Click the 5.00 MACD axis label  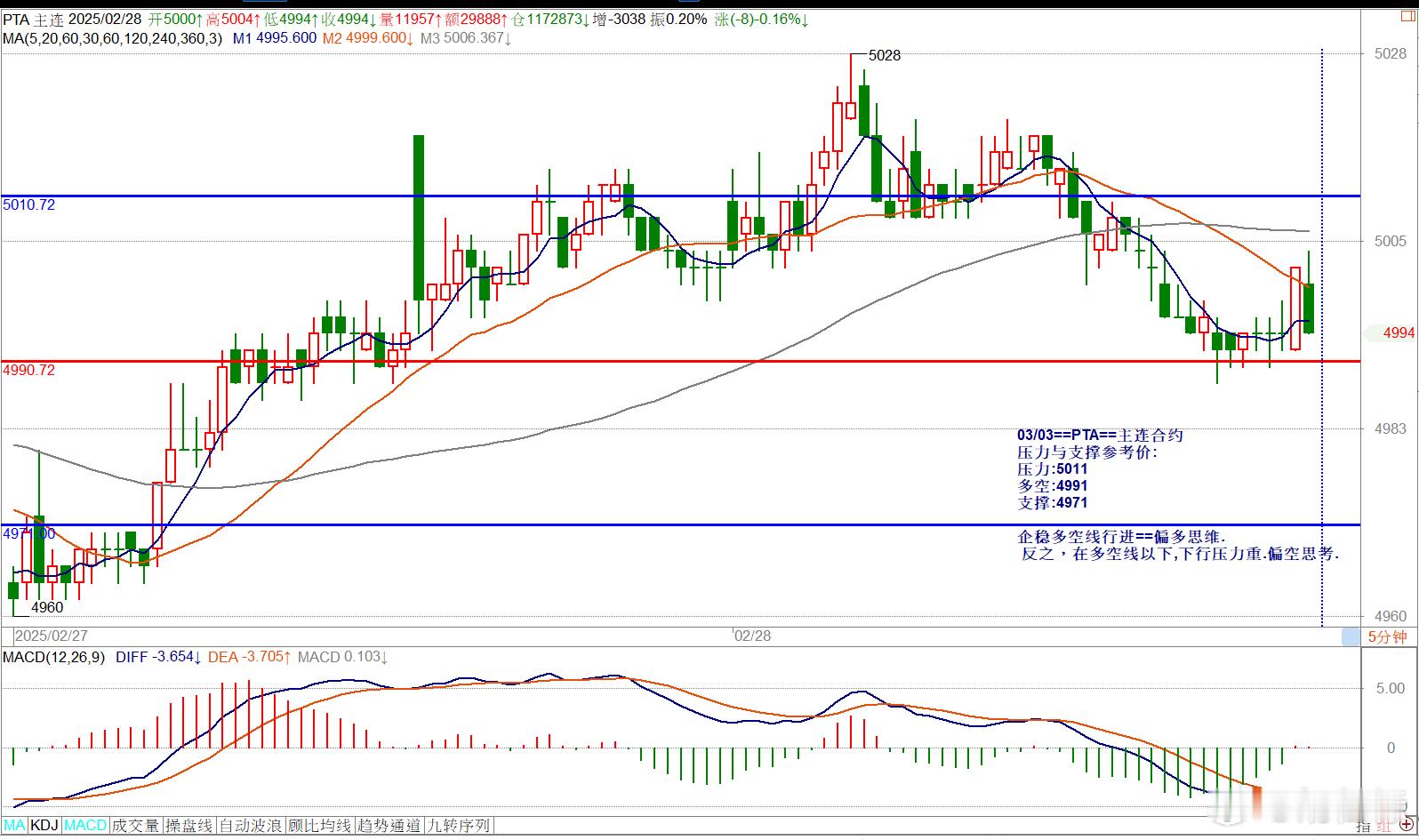click(1391, 688)
